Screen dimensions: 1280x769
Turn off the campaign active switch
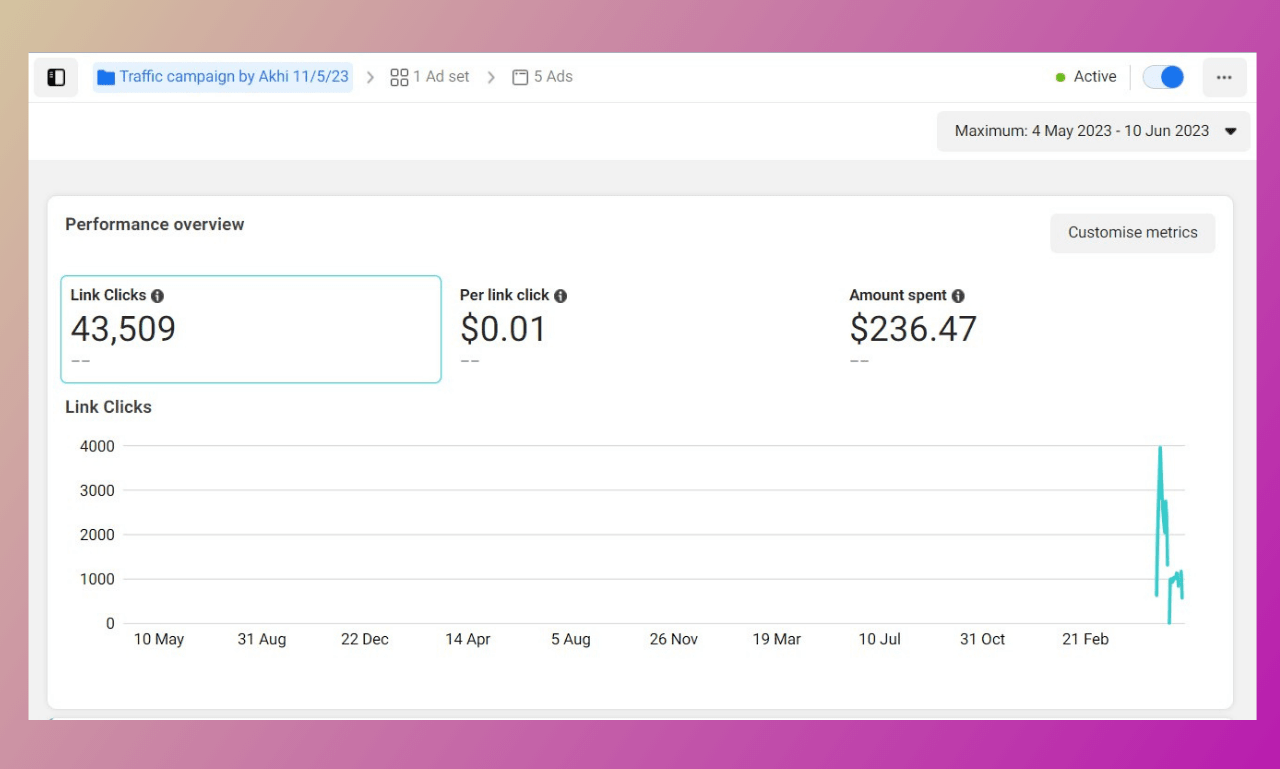click(1163, 77)
